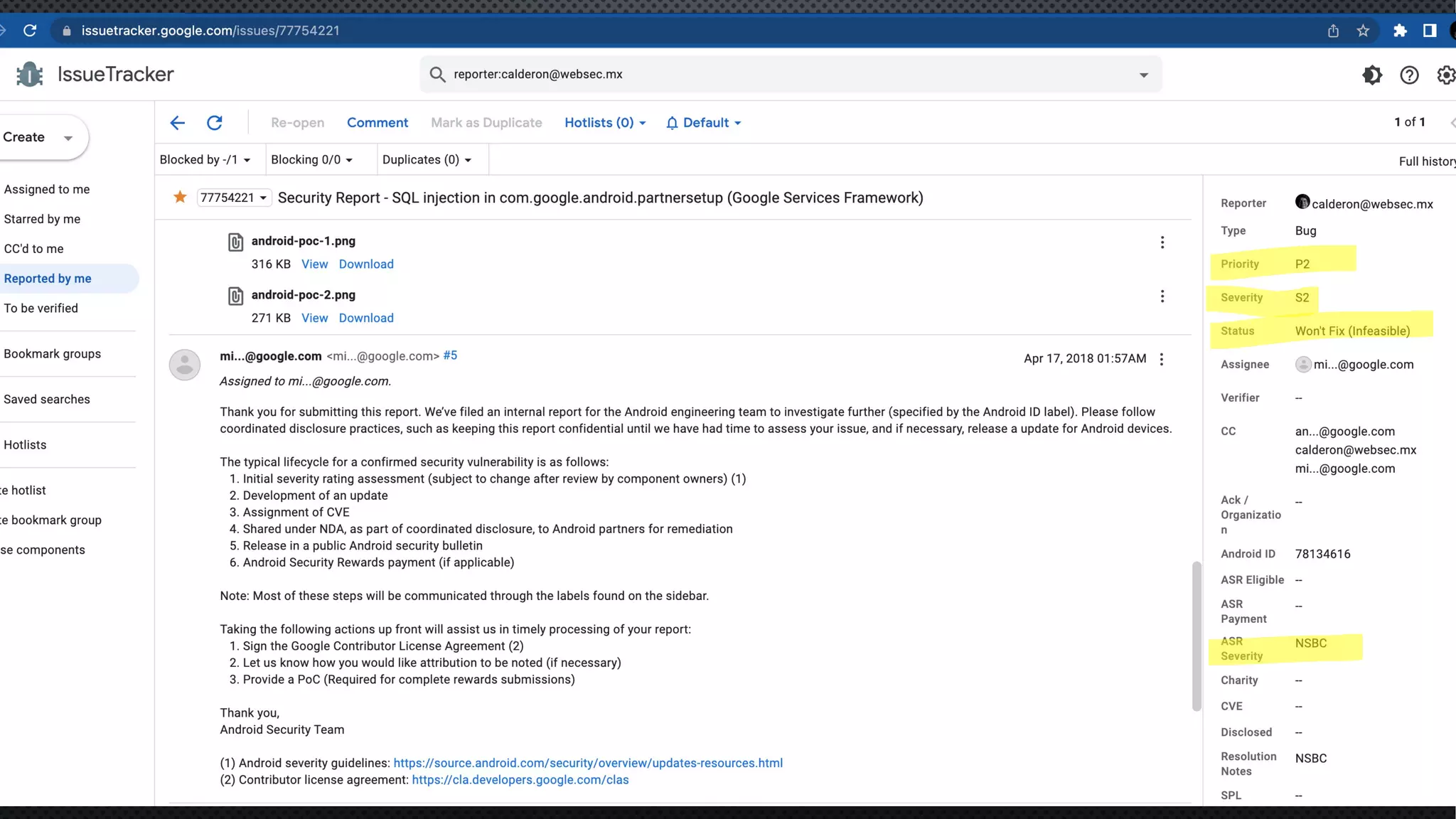Open more options for android-poc-1.png
The width and height of the screenshot is (1456, 819).
click(1162, 242)
